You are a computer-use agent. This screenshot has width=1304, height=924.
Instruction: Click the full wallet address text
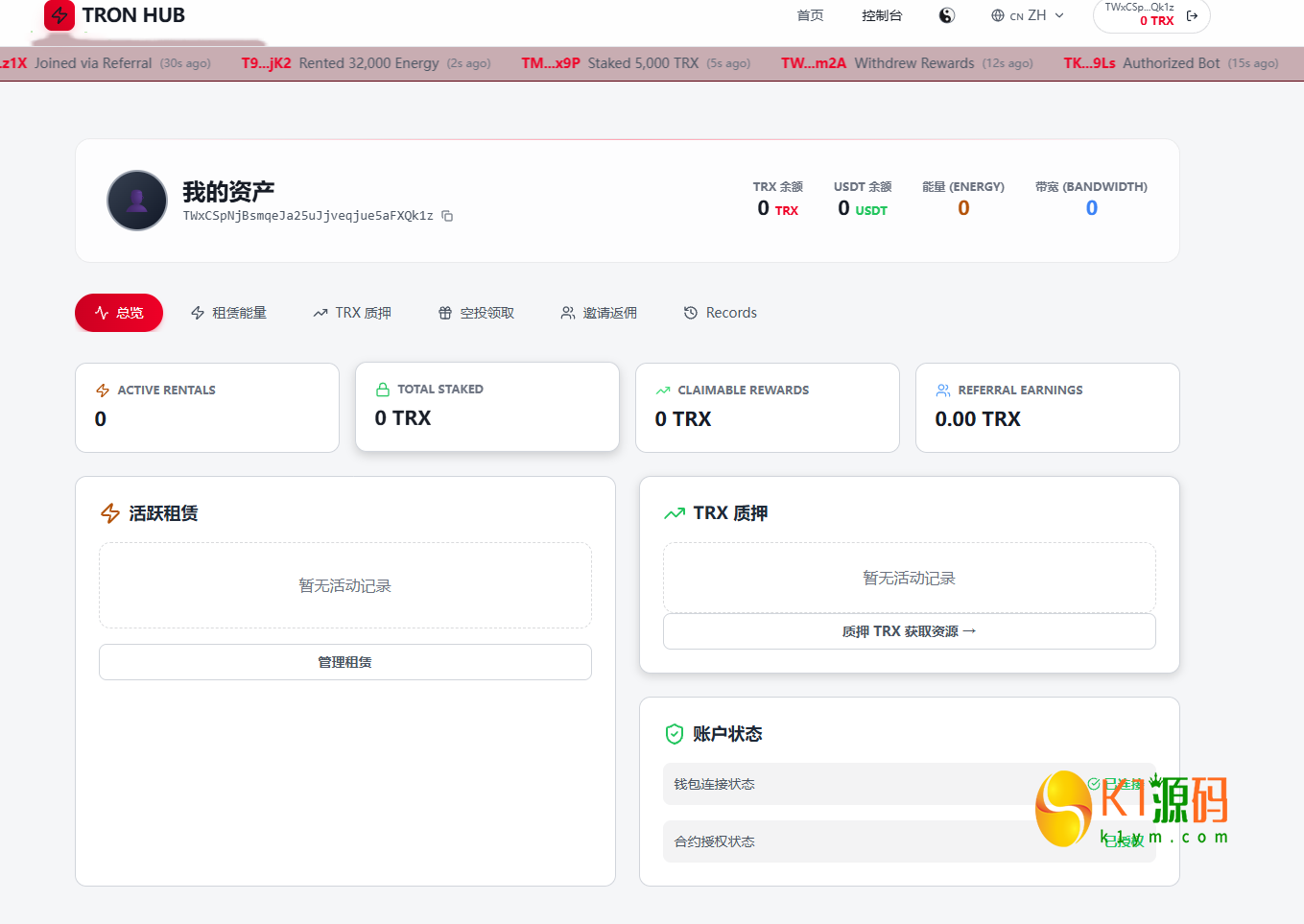pyautogui.click(x=308, y=216)
